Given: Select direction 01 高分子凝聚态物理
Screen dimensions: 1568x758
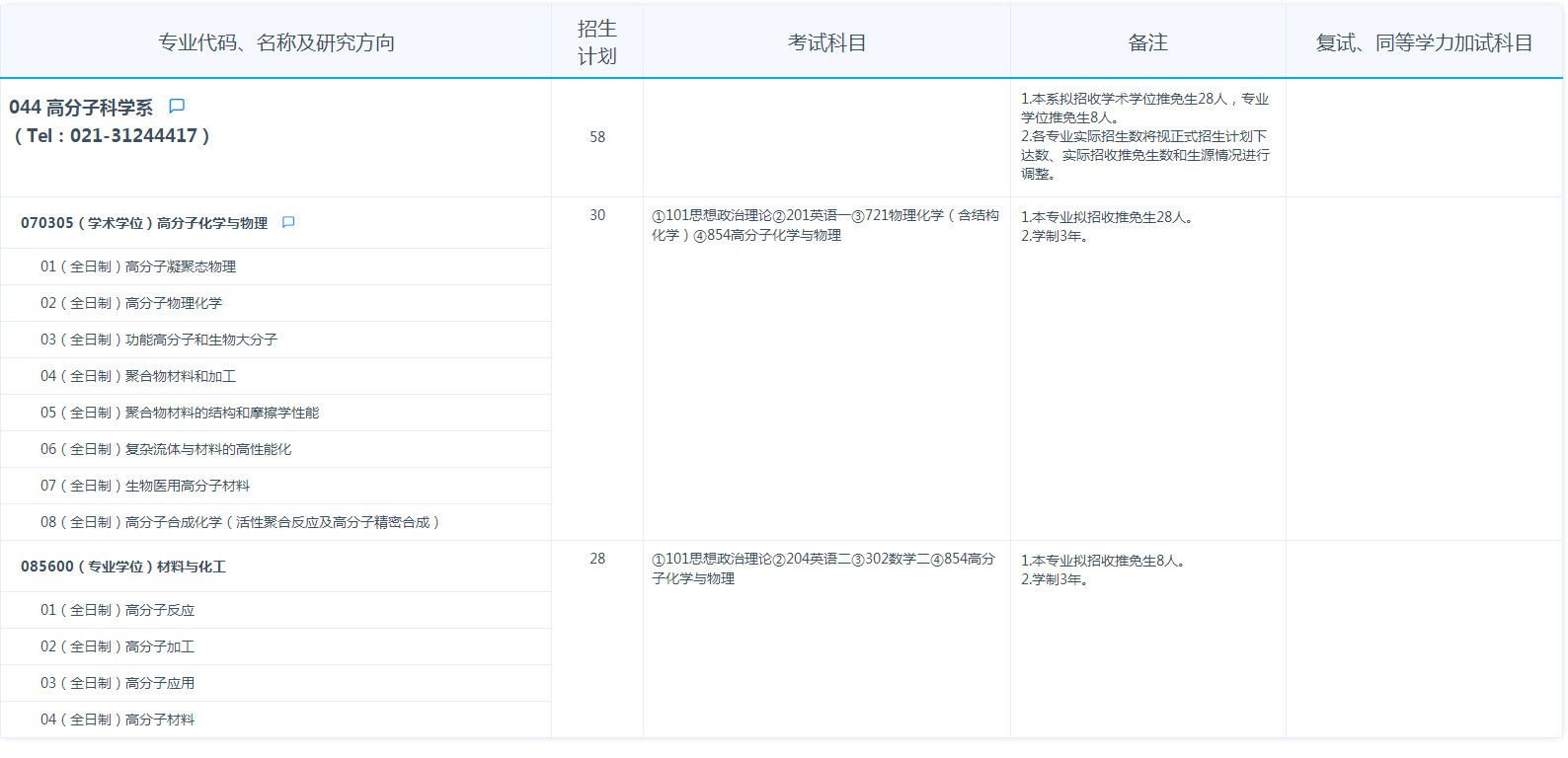Looking at the screenshot, I should pos(138,266).
